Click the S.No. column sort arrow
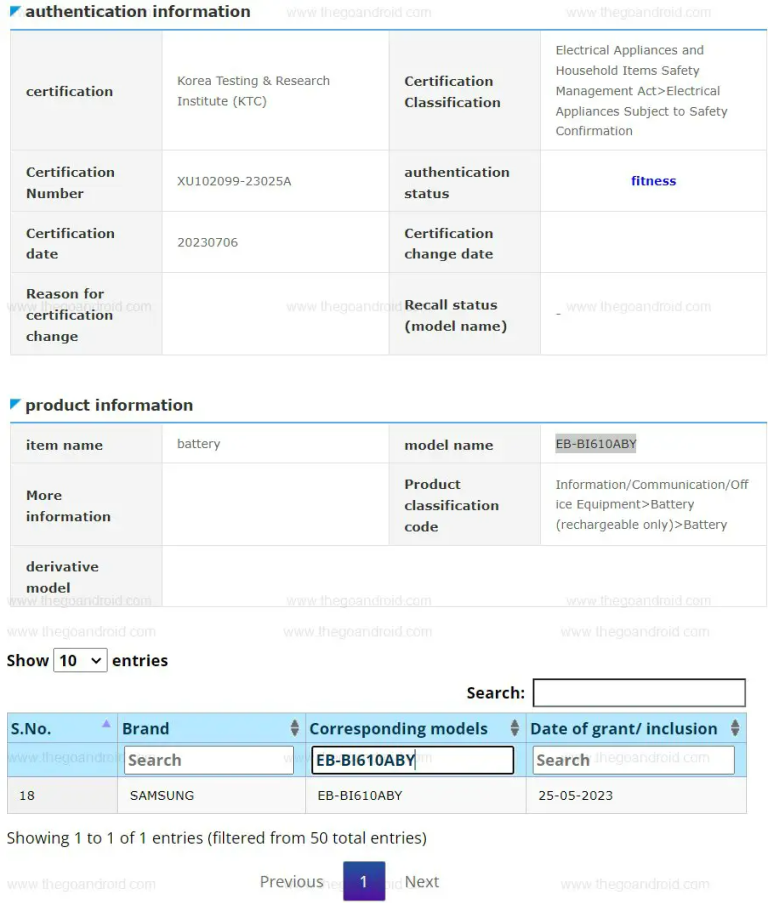This screenshot has width=768, height=903. (106, 724)
